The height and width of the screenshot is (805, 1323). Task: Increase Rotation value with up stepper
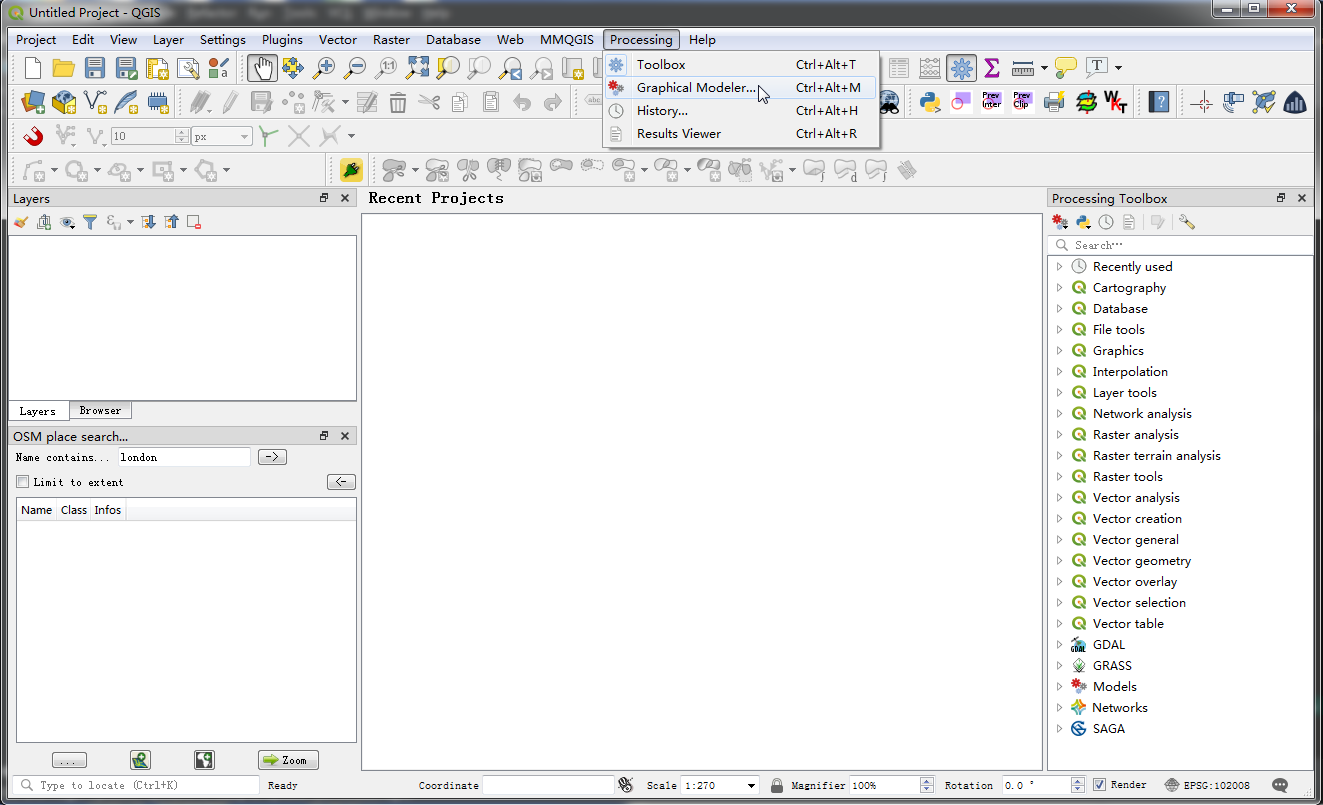(x=1078, y=781)
